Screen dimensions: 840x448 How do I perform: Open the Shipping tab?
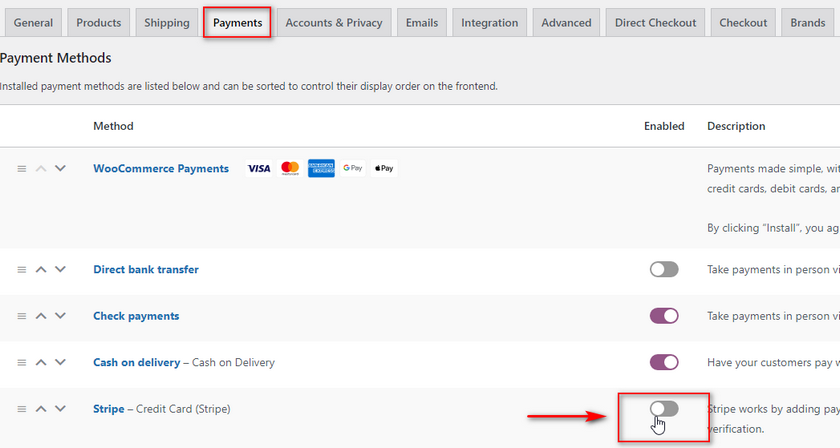(x=167, y=23)
